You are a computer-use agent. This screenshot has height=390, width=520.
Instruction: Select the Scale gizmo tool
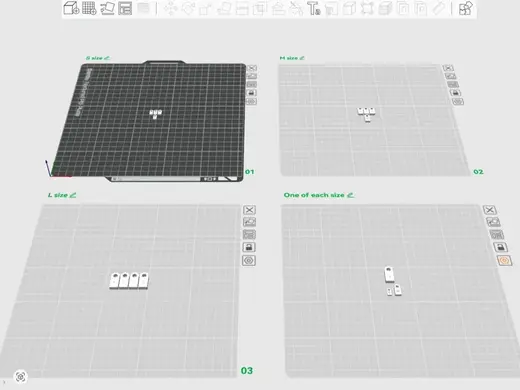click(206, 9)
